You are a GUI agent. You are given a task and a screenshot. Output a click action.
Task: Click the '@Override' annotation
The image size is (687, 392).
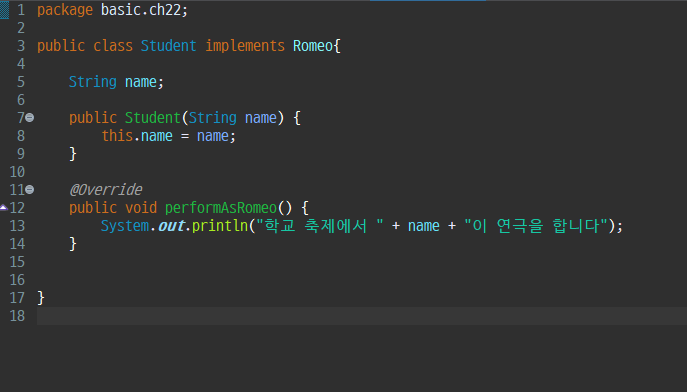tap(106, 189)
